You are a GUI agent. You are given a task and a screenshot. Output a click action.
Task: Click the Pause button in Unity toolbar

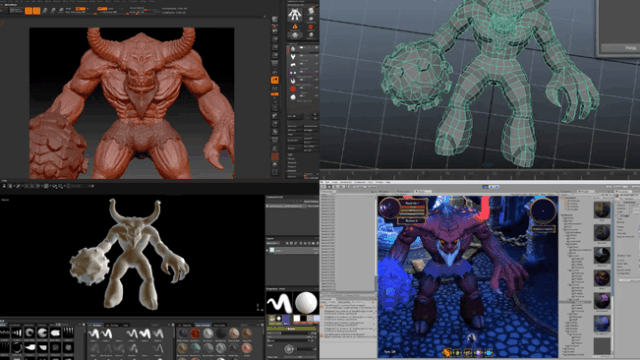point(491,187)
